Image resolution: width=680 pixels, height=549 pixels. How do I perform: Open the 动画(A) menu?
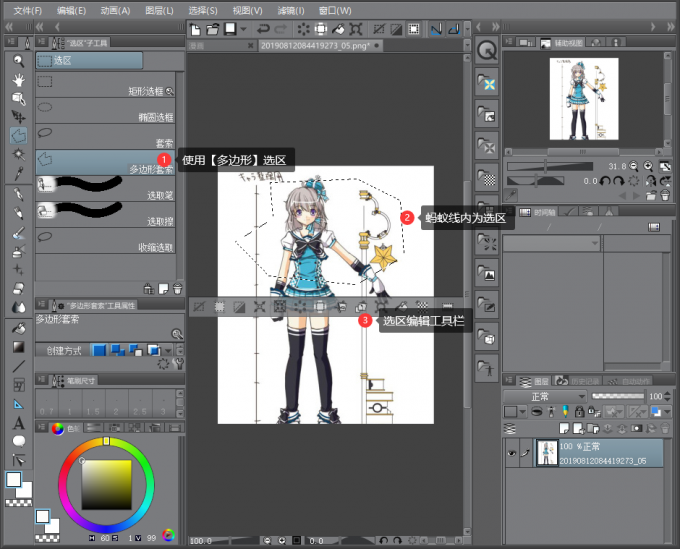[115, 10]
